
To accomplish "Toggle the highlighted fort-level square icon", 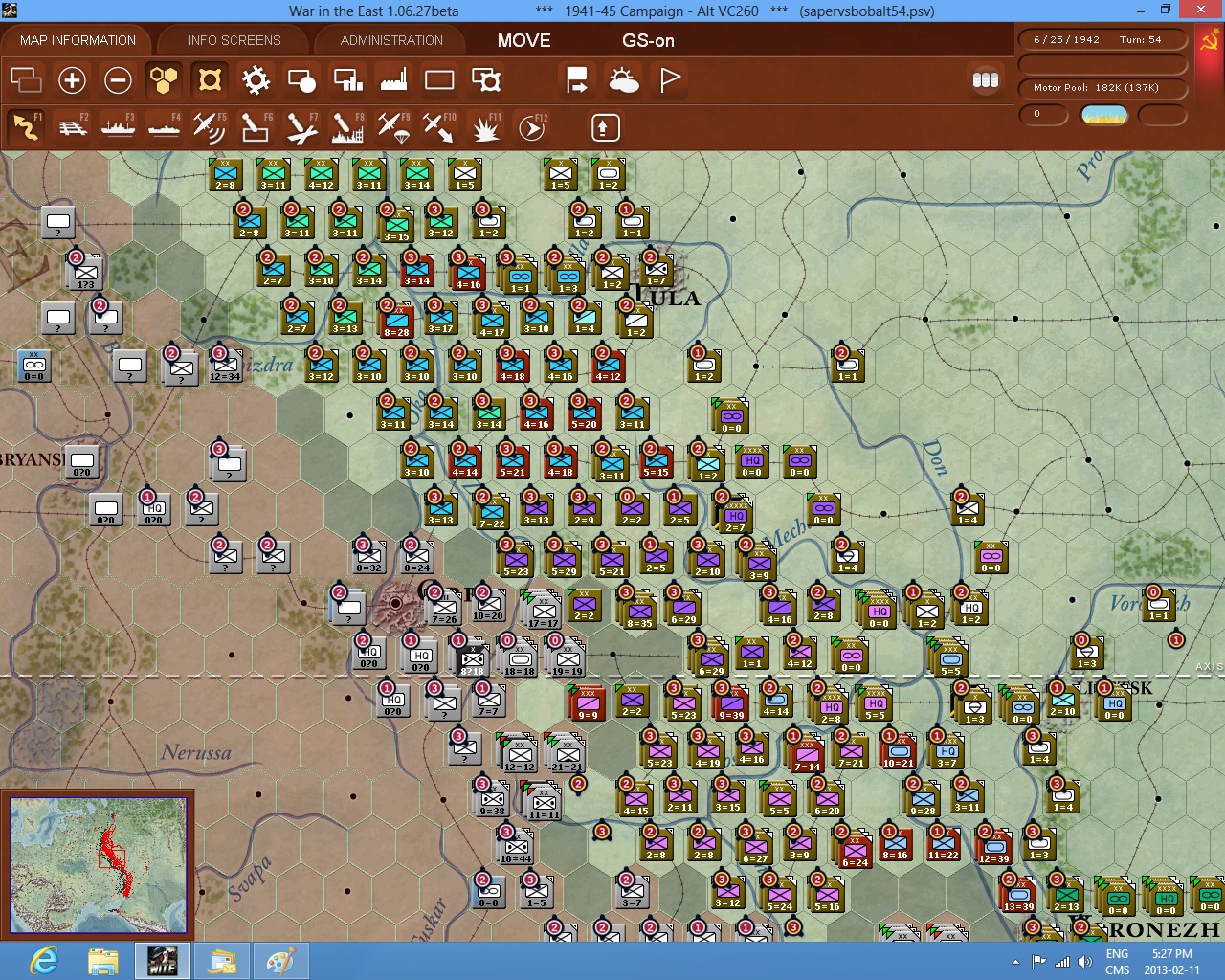I will [210, 79].
